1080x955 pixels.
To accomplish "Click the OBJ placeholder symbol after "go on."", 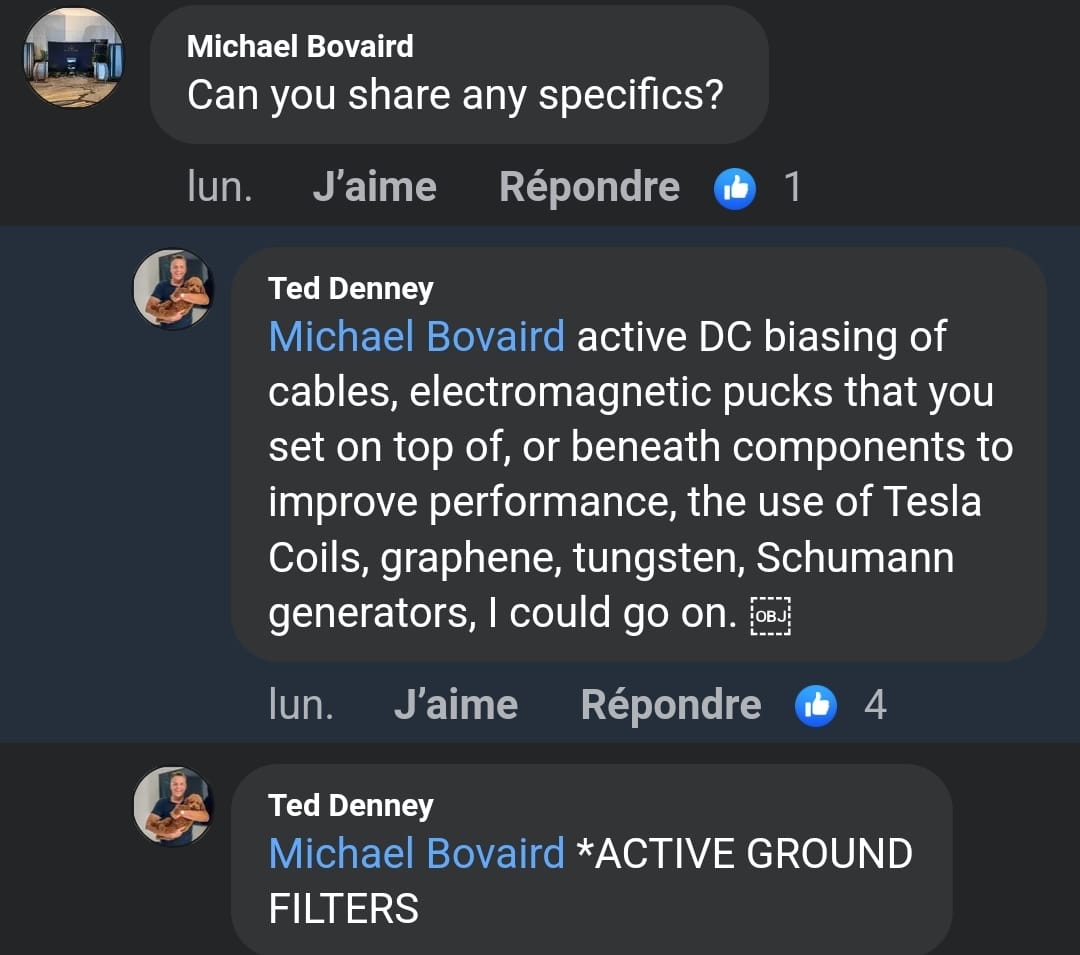I will coord(771,615).
